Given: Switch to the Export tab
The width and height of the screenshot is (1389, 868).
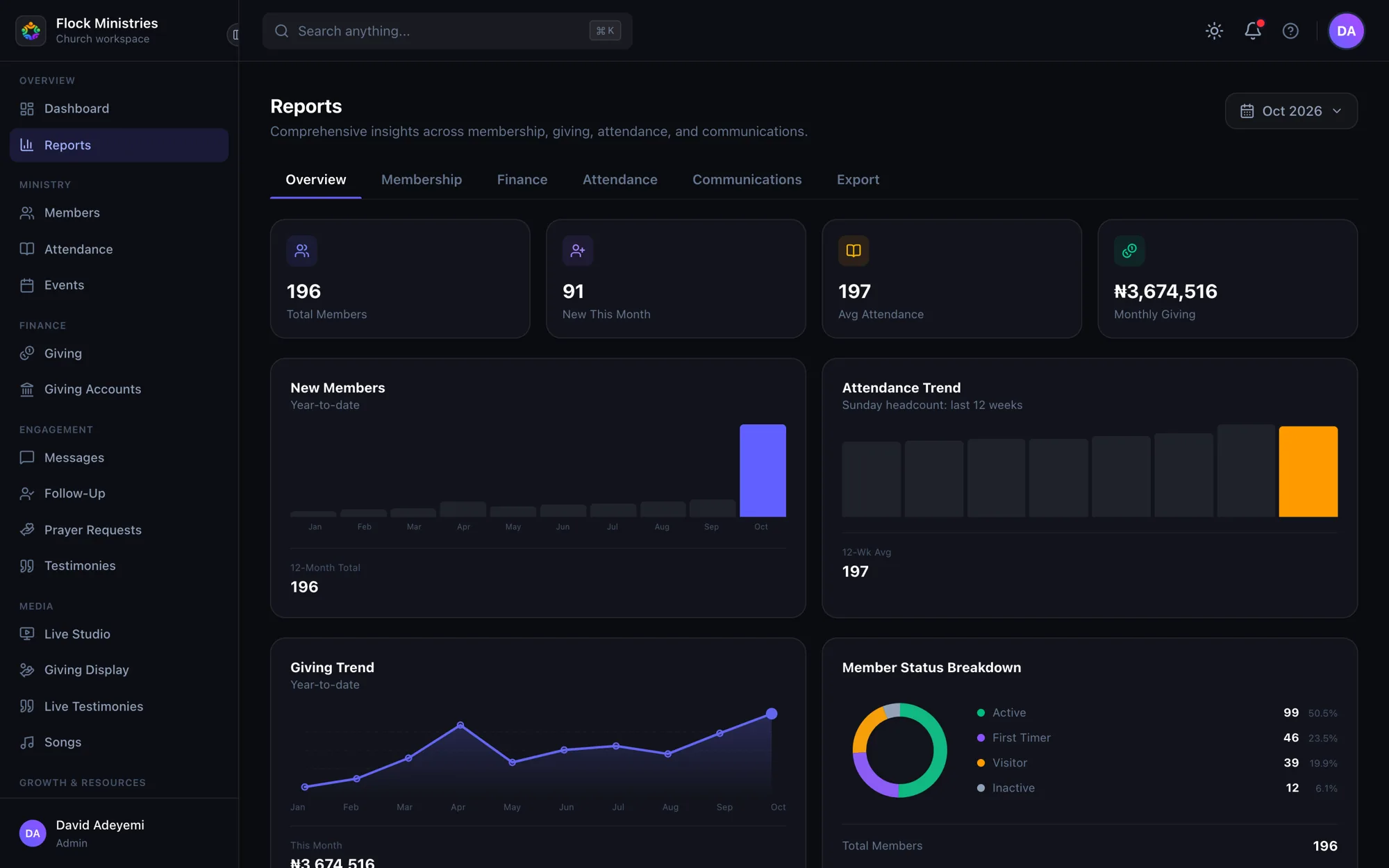Looking at the screenshot, I should (x=858, y=180).
